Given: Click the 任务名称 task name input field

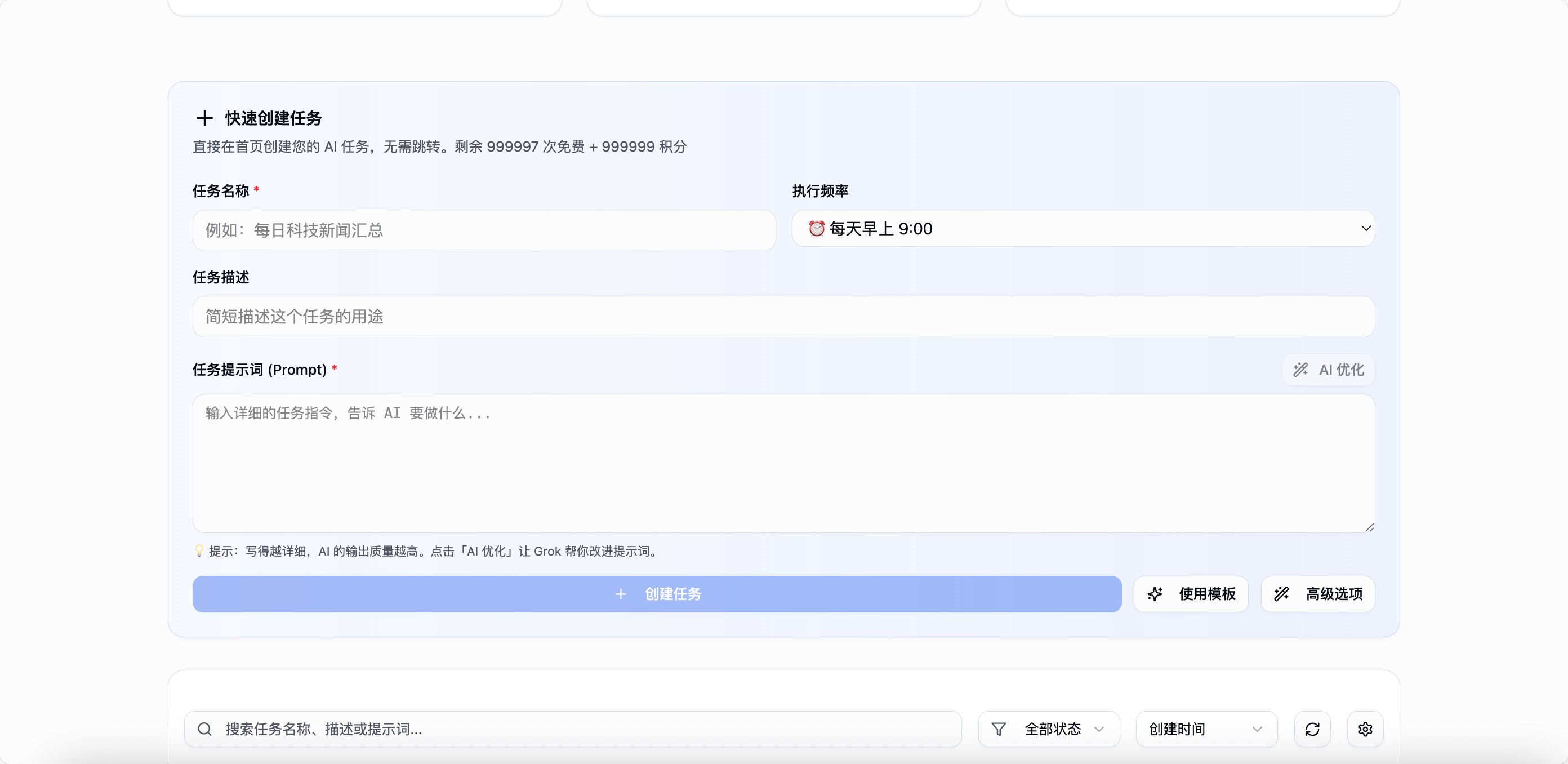Looking at the screenshot, I should pyautogui.click(x=483, y=230).
